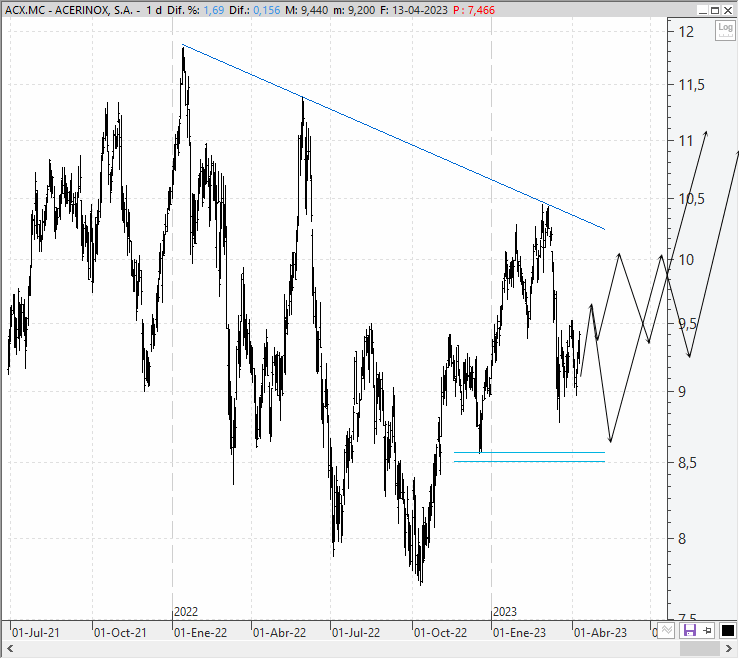
Task: Click the 01-Abr-22 date label
Action: [x=279, y=632]
